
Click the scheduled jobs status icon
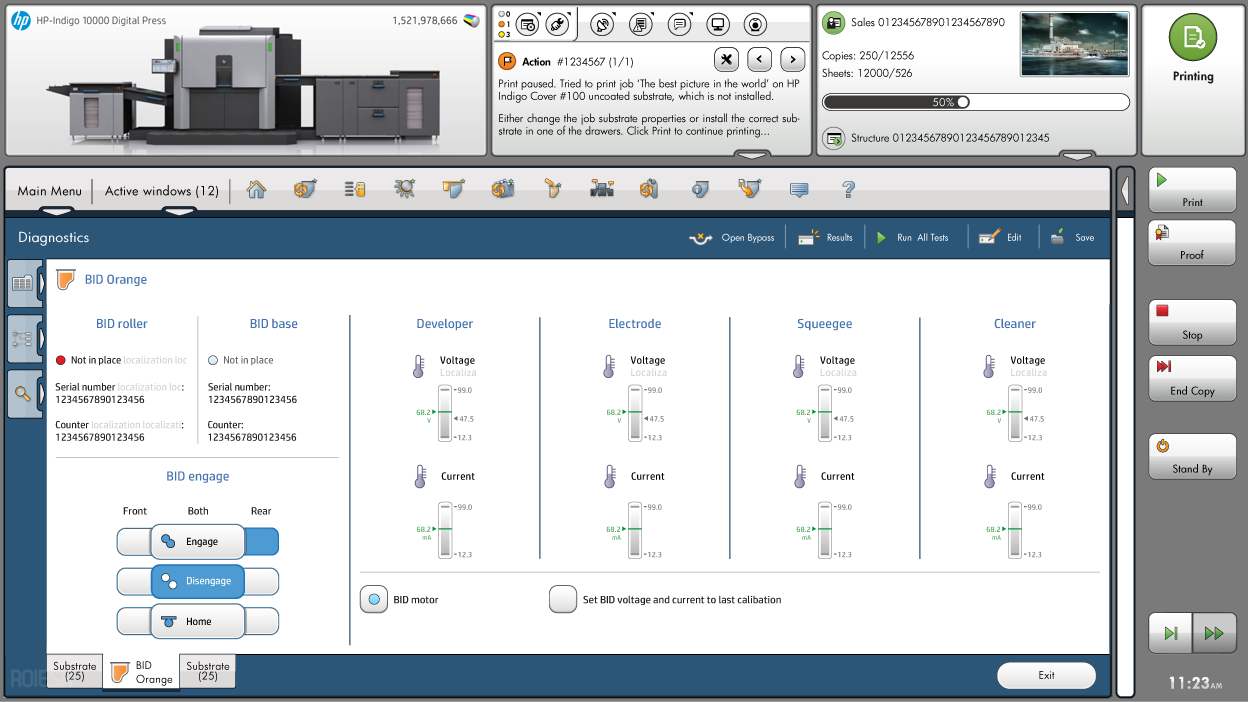[527, 24]
